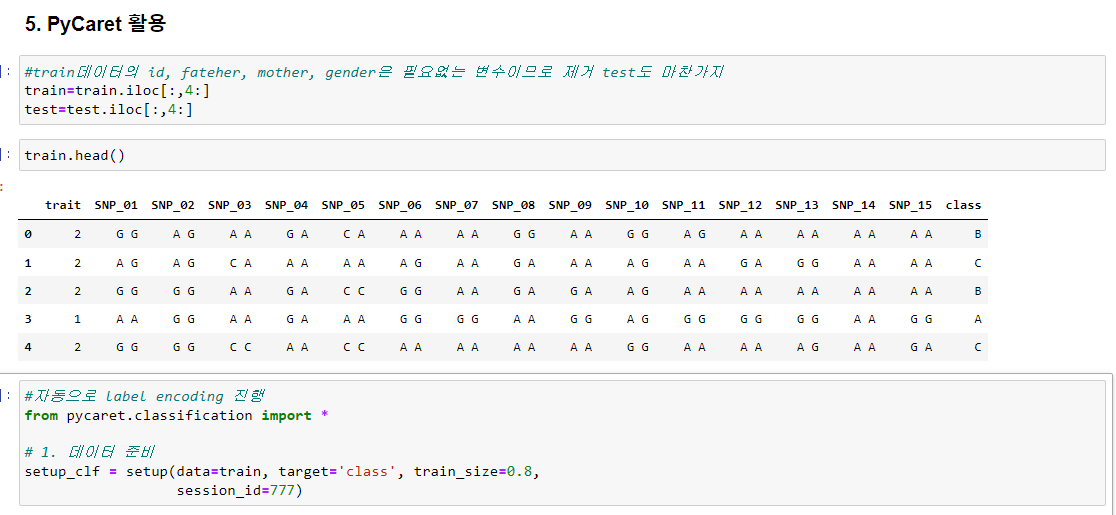Click the 'G A' cell under SNP_09 in row 2
This screenshot has width=1116, height=515.
581,291
